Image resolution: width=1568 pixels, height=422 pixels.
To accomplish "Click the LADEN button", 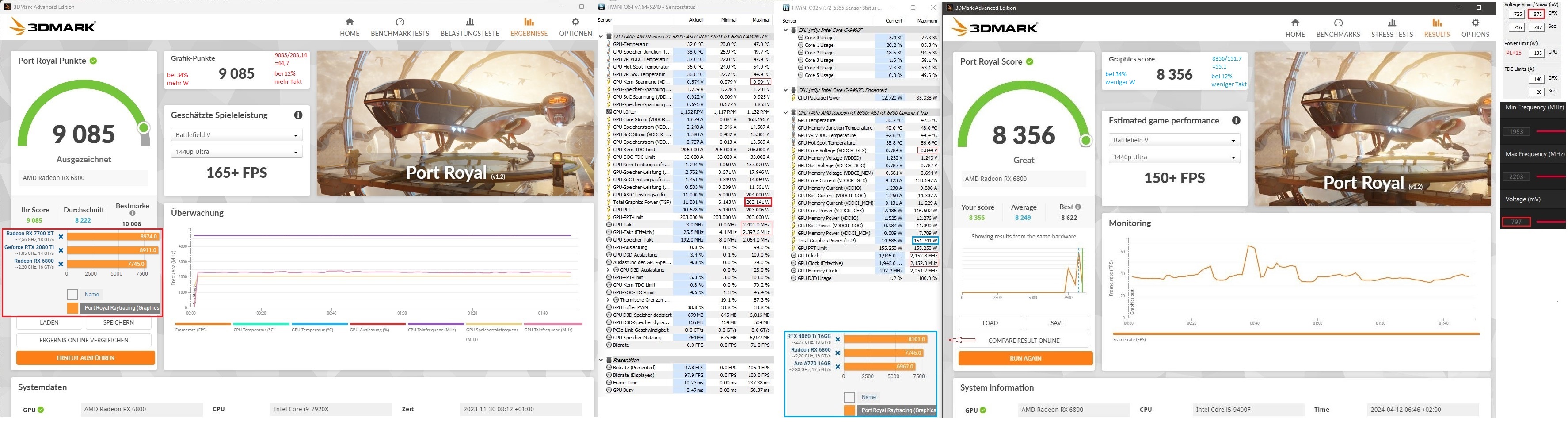I will coord(49,323).
